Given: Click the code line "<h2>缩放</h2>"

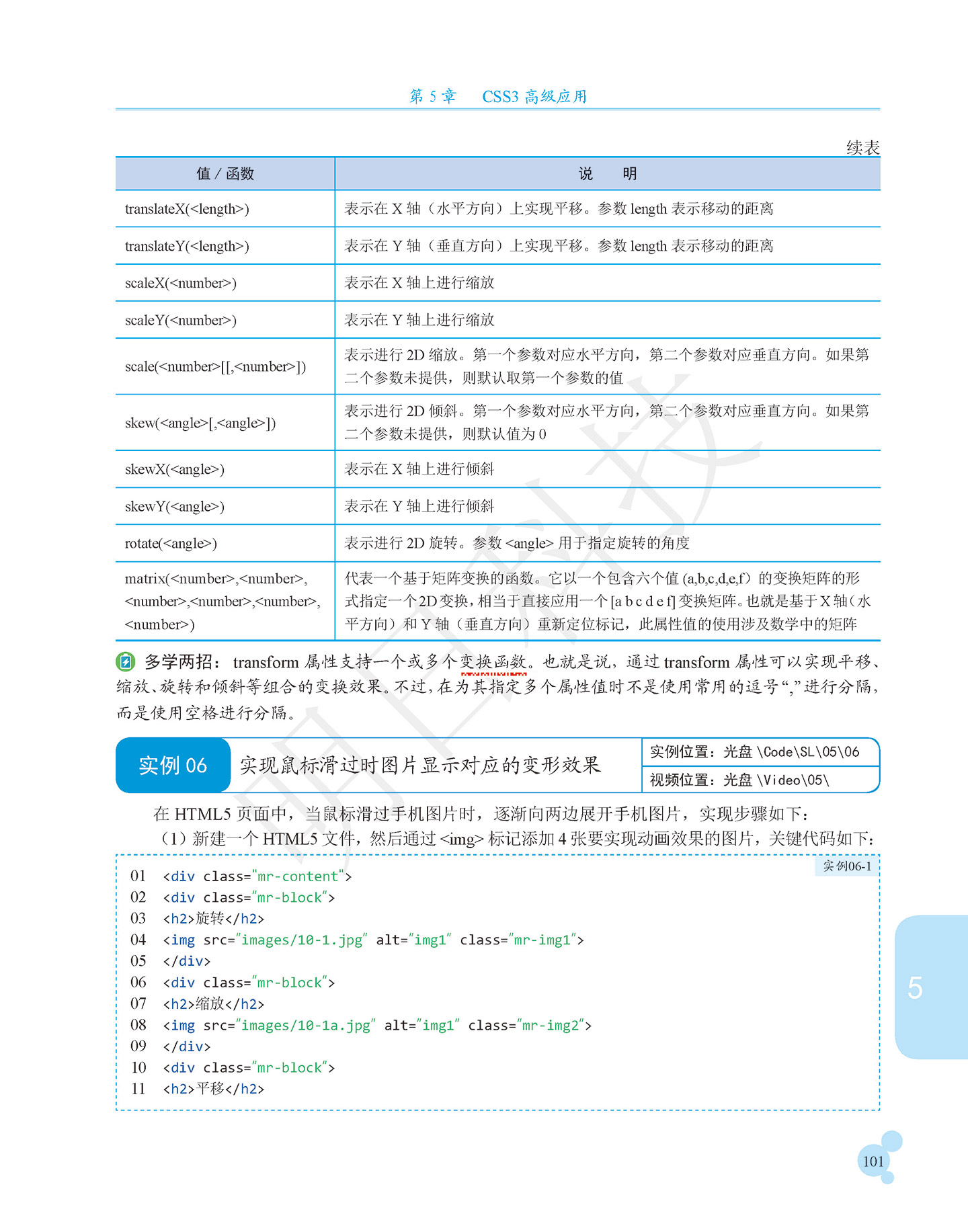Looking at the screenshot, I should [x=214, y=1004].
